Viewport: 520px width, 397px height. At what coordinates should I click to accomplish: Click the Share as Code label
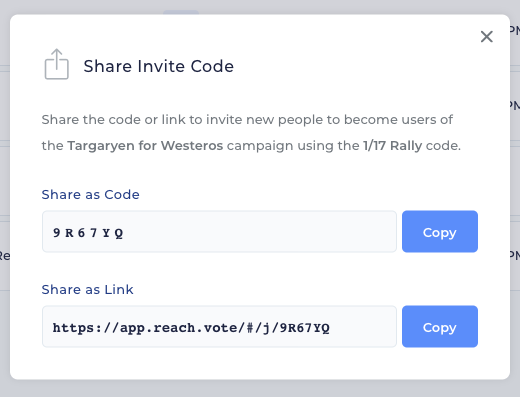click(90, 194)
